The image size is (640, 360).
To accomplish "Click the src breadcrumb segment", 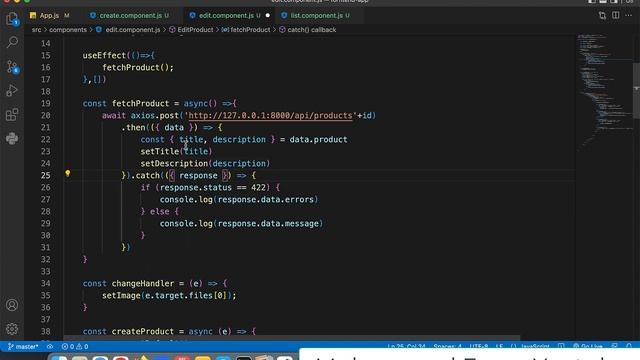I will pyautogui.click(x=36, y=30).
